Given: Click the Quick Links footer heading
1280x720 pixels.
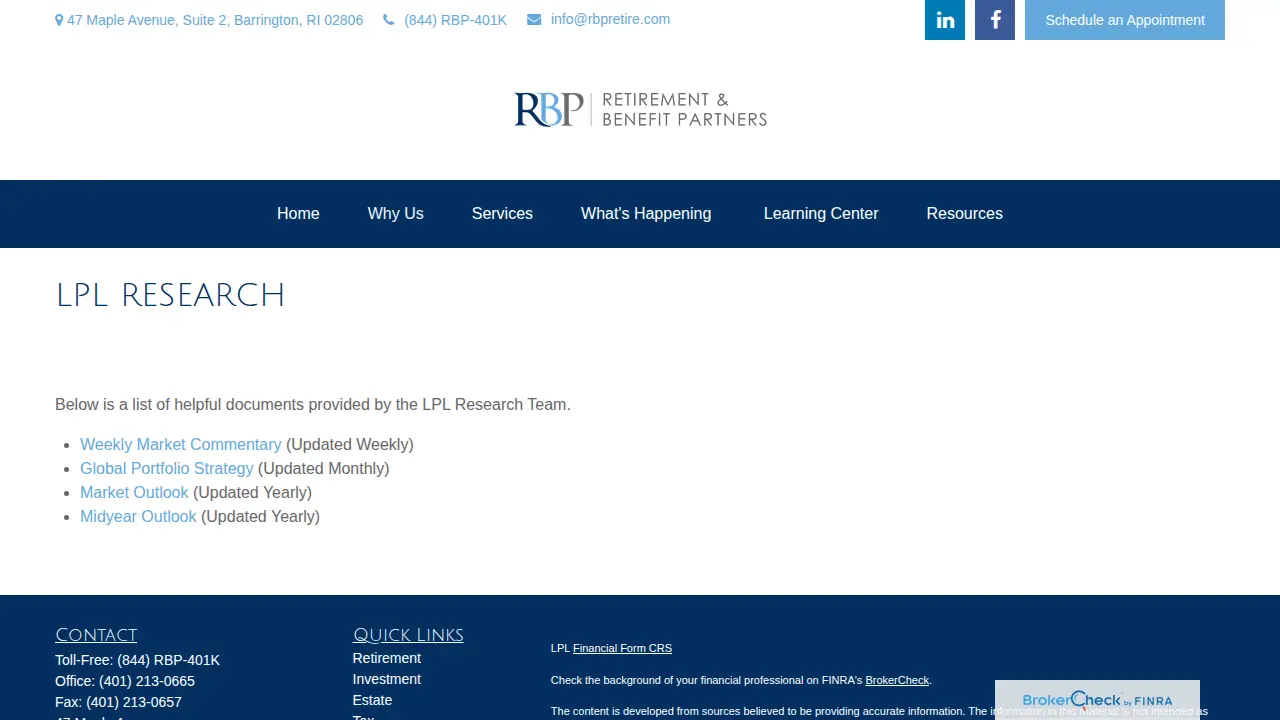Looking at the screenshot, I should click(x=408, y=635).
